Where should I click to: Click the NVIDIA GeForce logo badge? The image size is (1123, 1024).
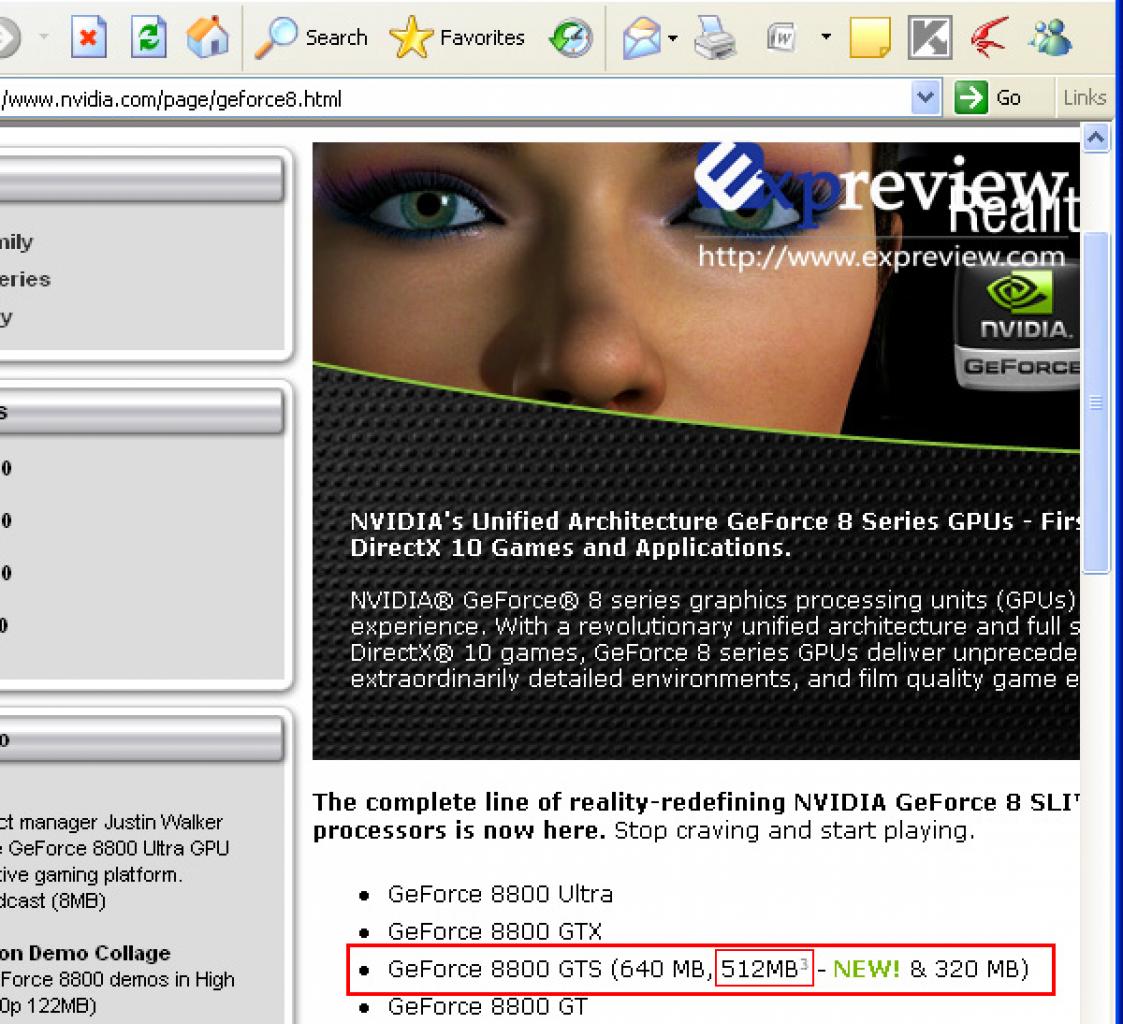click(x=1018, y=329)
